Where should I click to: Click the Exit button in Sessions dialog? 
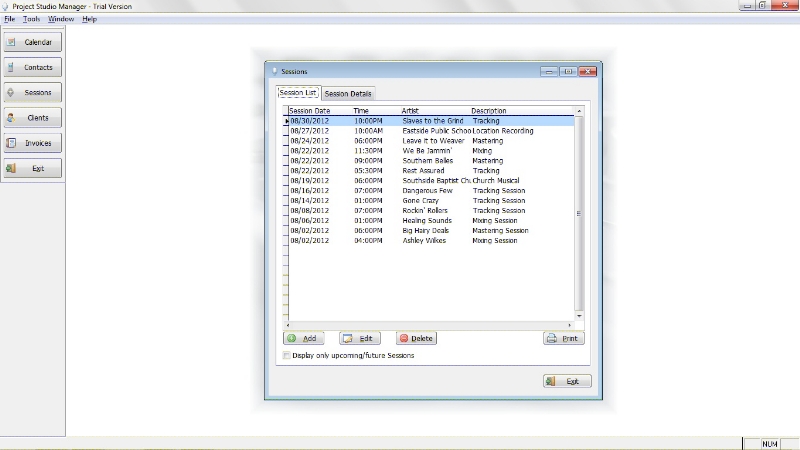click(567, 381)
